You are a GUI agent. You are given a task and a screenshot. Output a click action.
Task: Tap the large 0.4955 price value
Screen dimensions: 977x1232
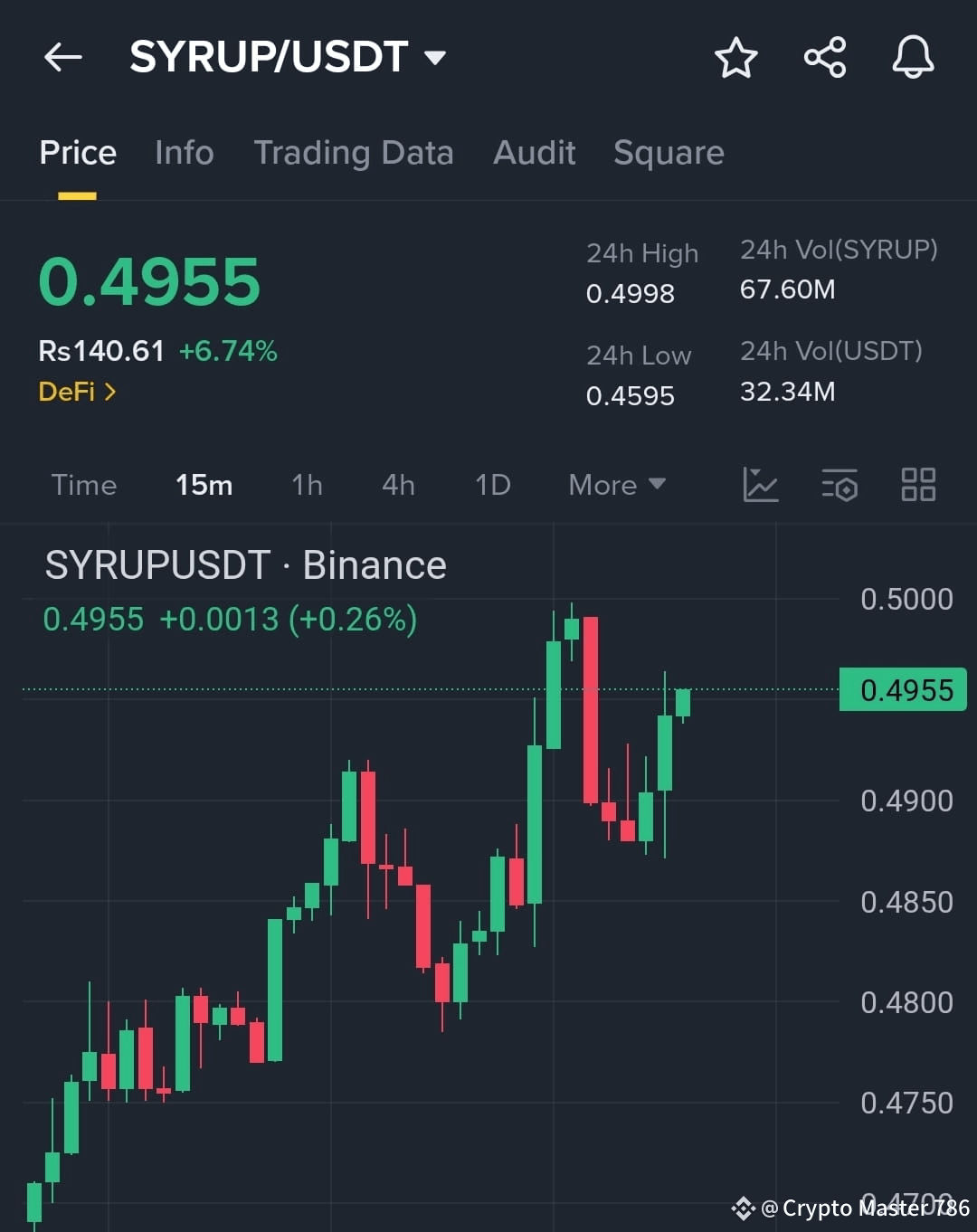point(149,282)
